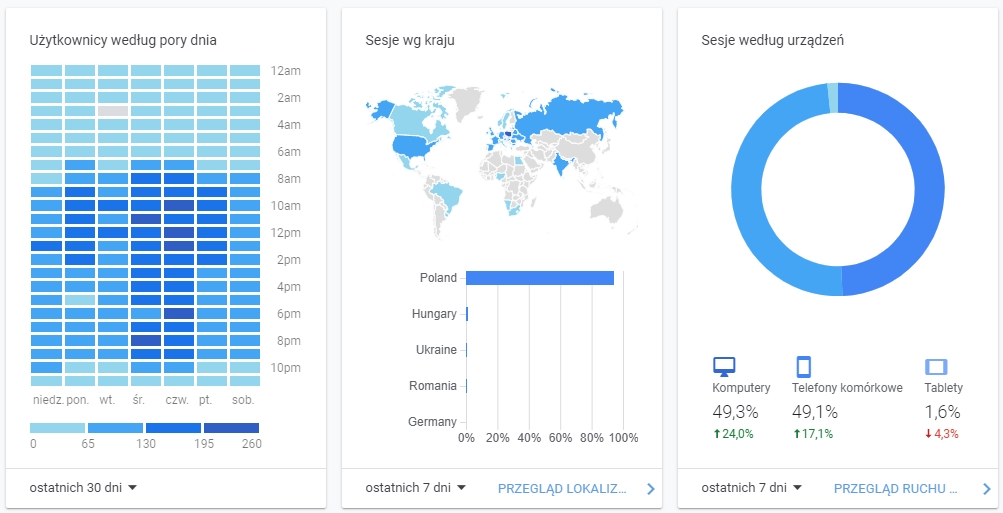Click Australia on the world map

click(x=608, y=210)
